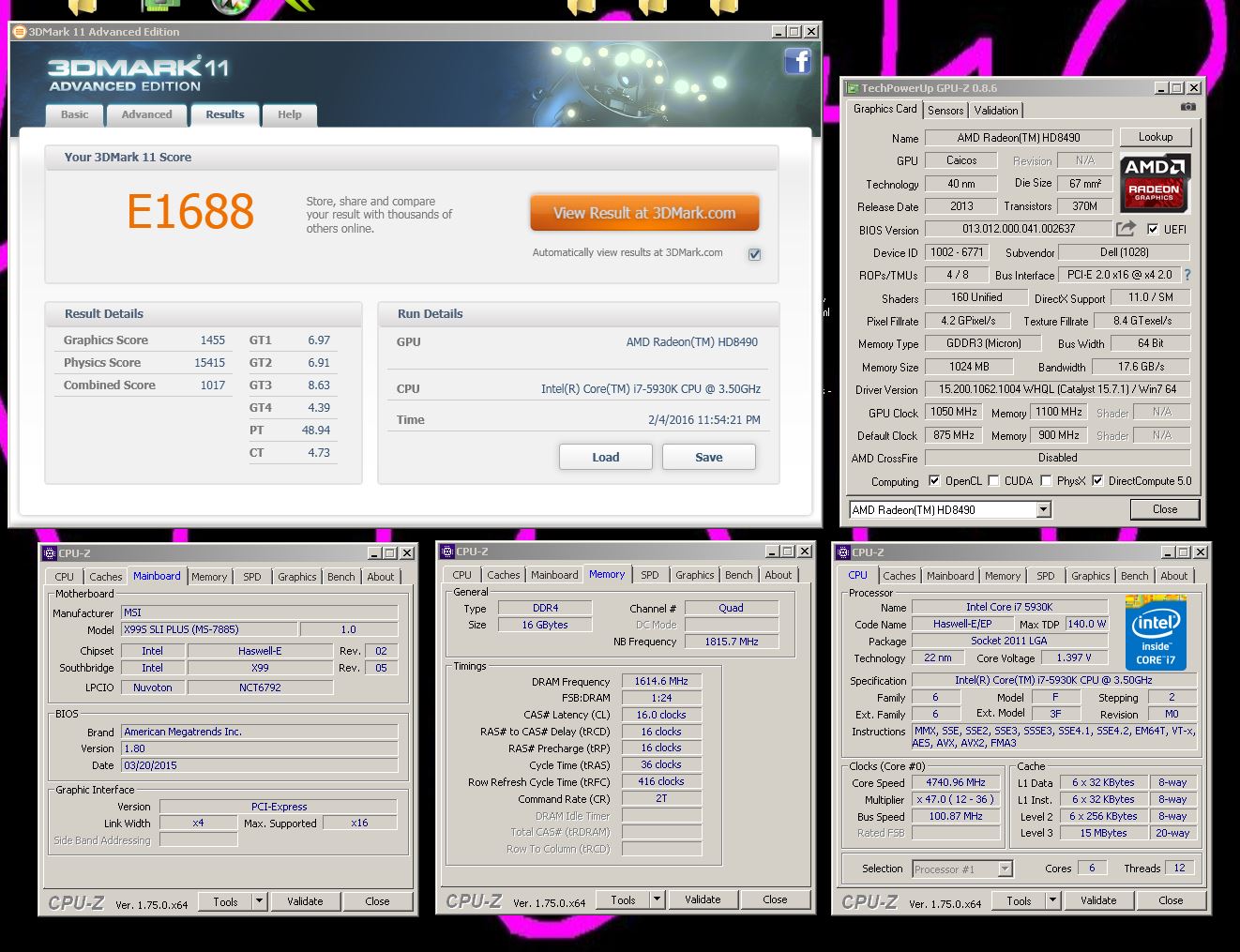Select the Results tab in 3DMark 11
1240x952 pixels.
coord(225,114)
